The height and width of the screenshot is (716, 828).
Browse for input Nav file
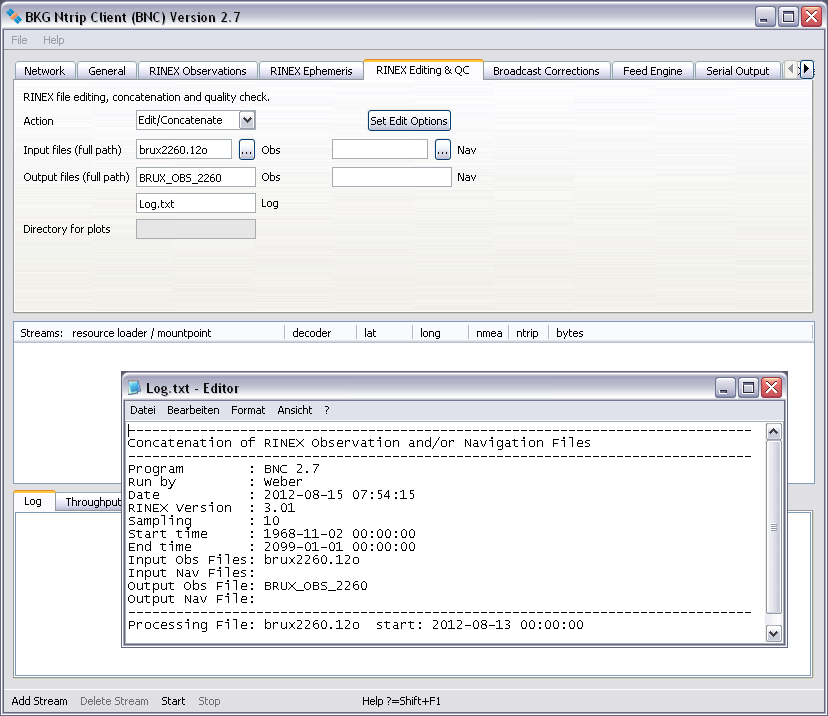(443, 150)
